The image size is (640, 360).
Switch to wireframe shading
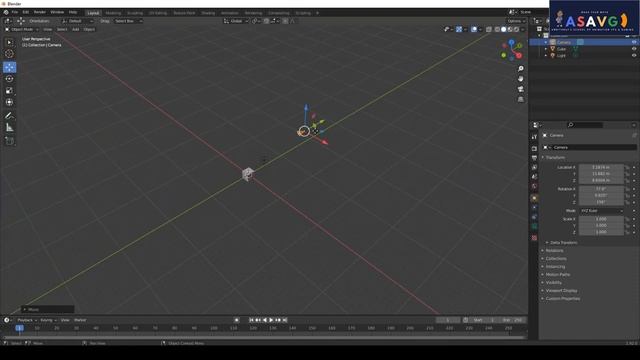pyautogui.click(x=497, y=29)
